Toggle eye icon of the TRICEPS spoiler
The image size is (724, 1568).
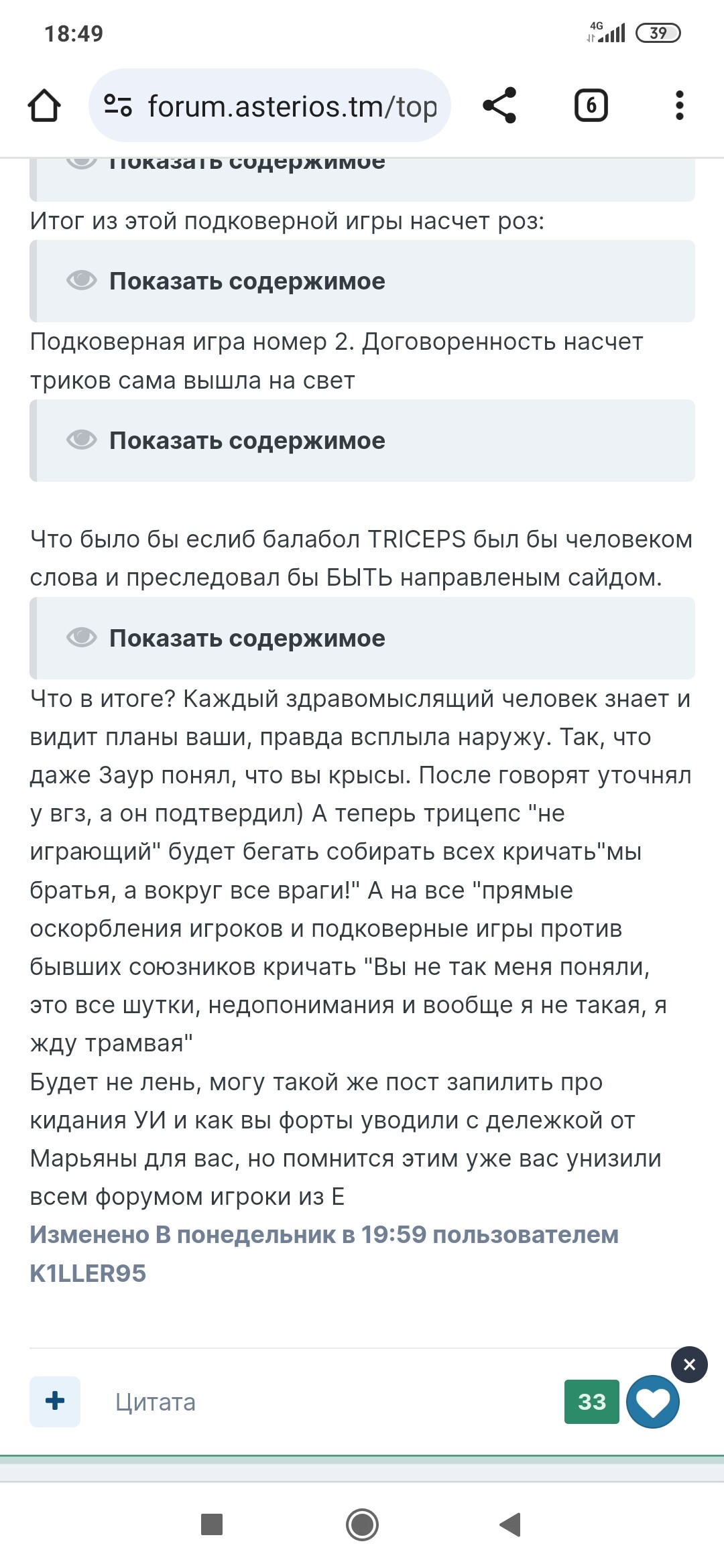tap(82, 638)
